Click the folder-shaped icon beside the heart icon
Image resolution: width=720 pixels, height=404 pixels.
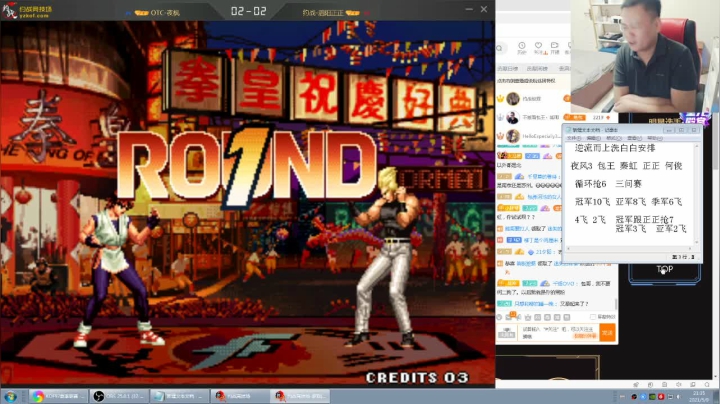555,45
